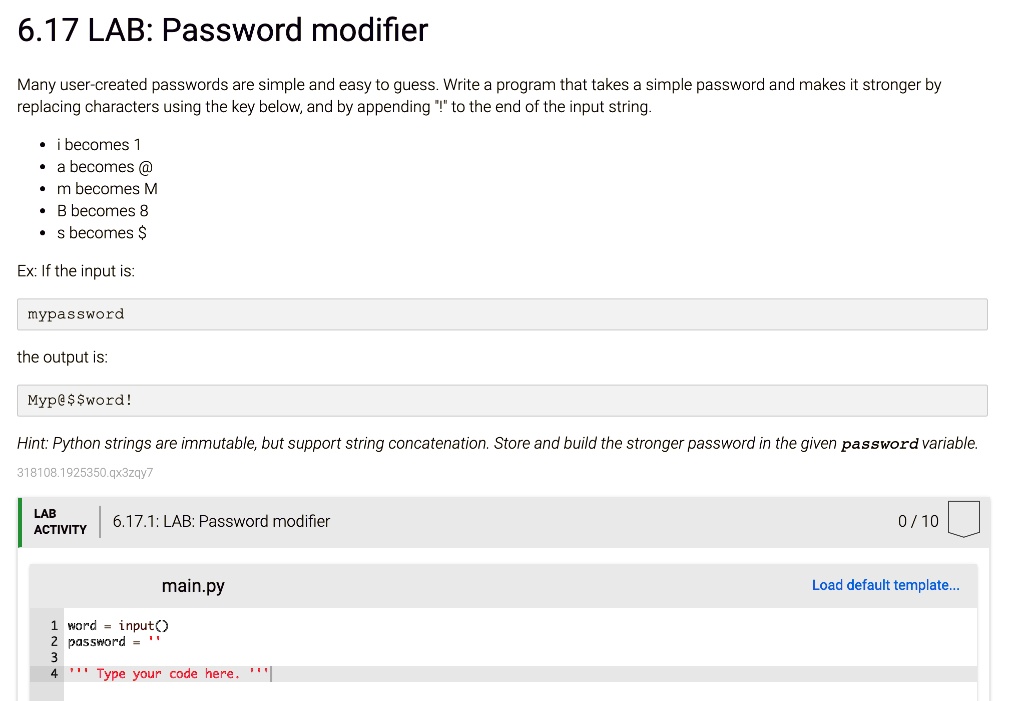Click the 6.17.1 LAB activity title
1024x701 pixels.
pyautogui.click(x=221, y=521)
